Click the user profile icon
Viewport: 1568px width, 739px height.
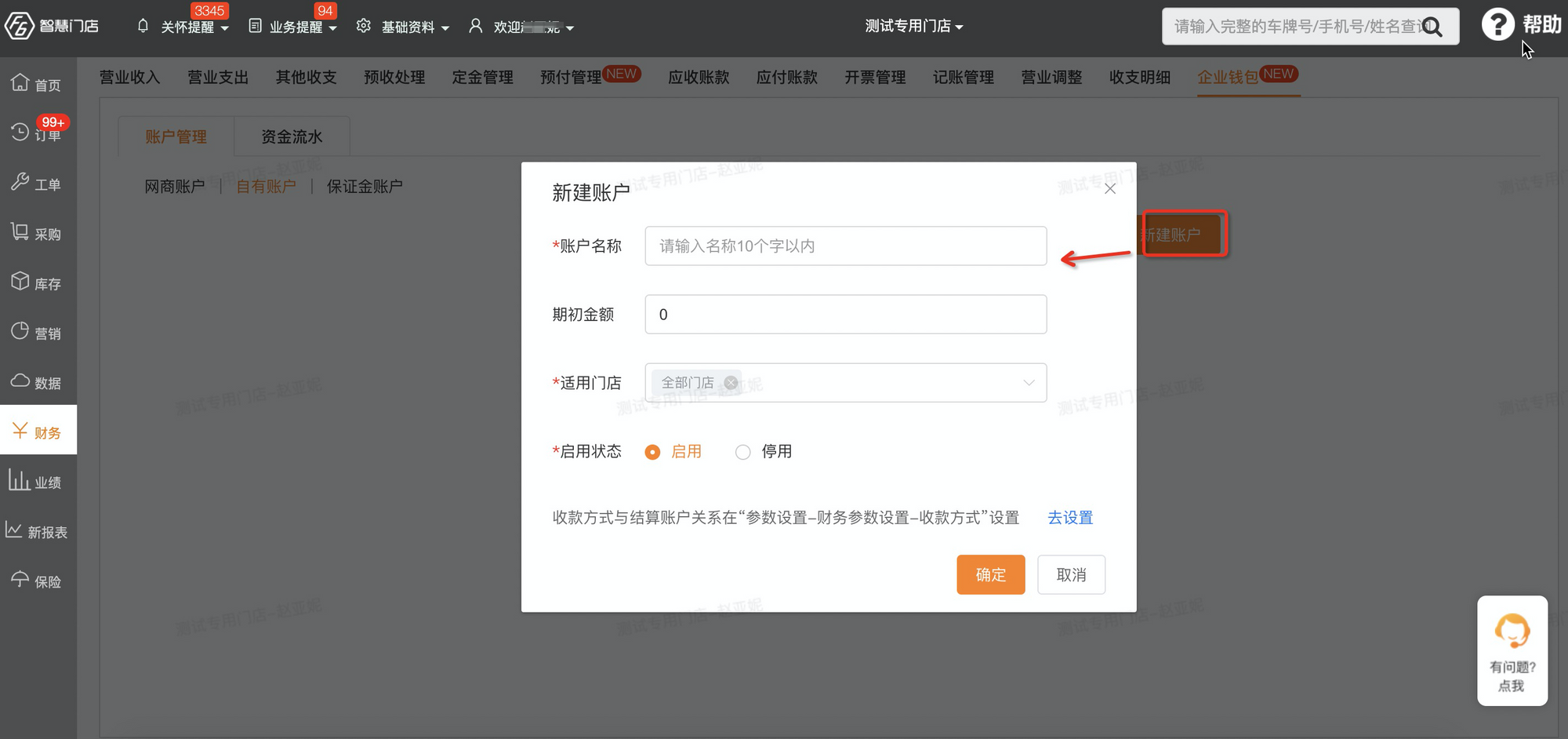coord(475,26)
